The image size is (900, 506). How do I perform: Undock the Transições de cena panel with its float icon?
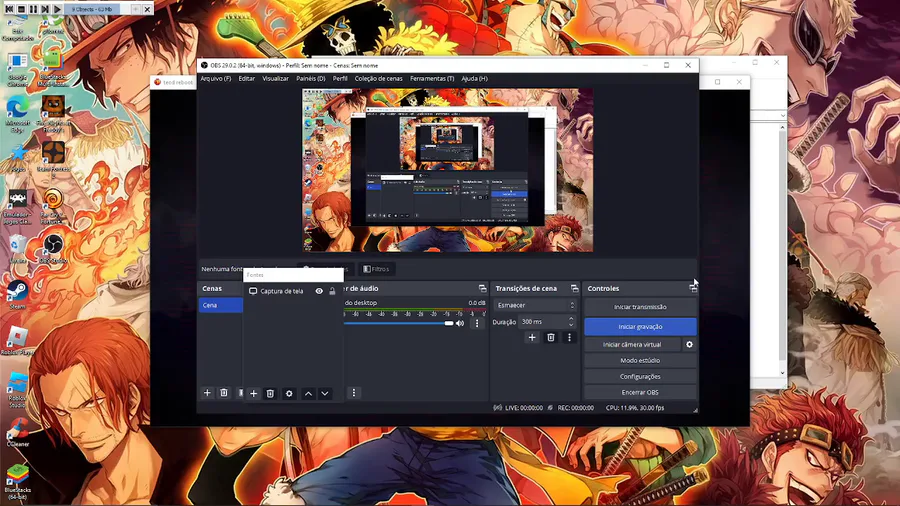point(574,289)
